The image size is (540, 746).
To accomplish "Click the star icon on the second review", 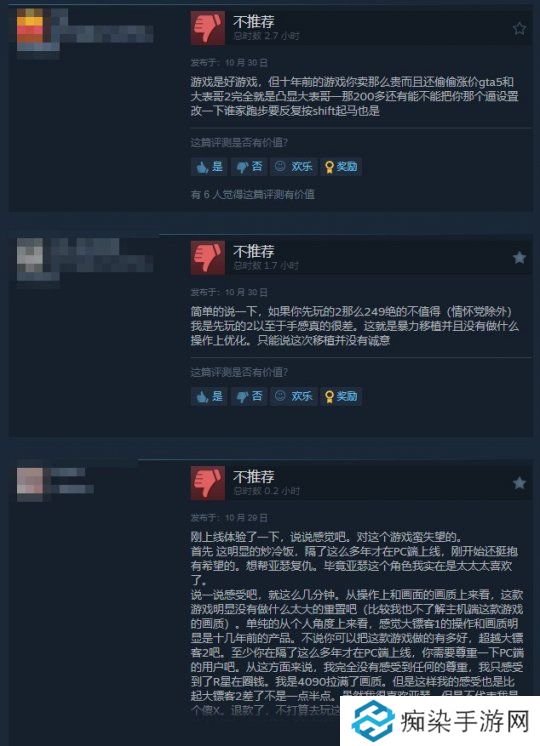I will (519, 258).
